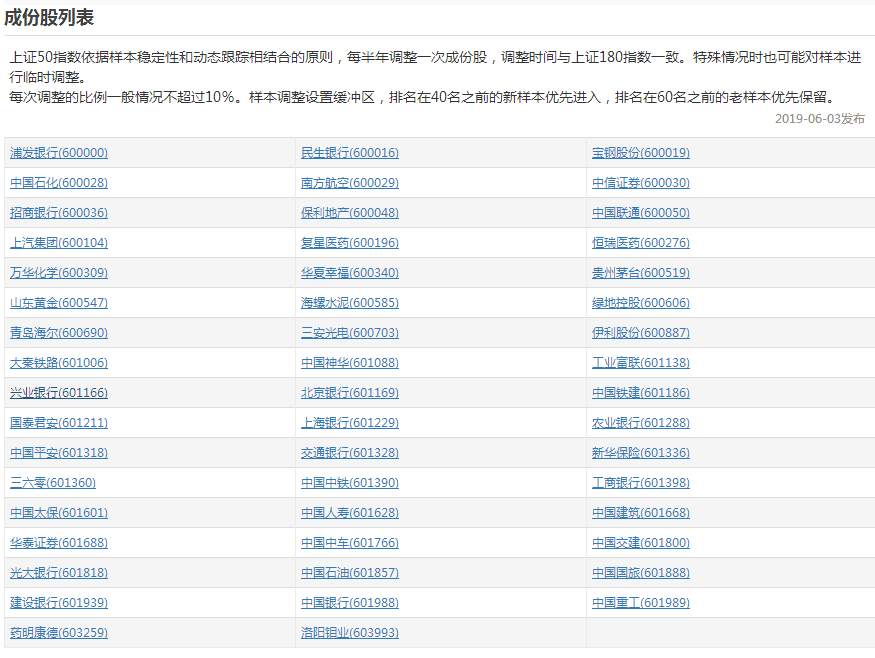Image resolution: width=875 pixels, height=658 pixels.
Task: Open 保利地产(600048) stock page
Action: point(350,213)
